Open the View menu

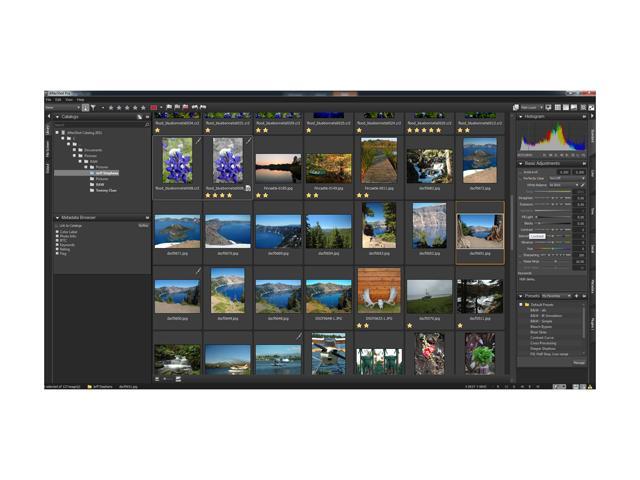pyautogui.click(x=69, y=100)
